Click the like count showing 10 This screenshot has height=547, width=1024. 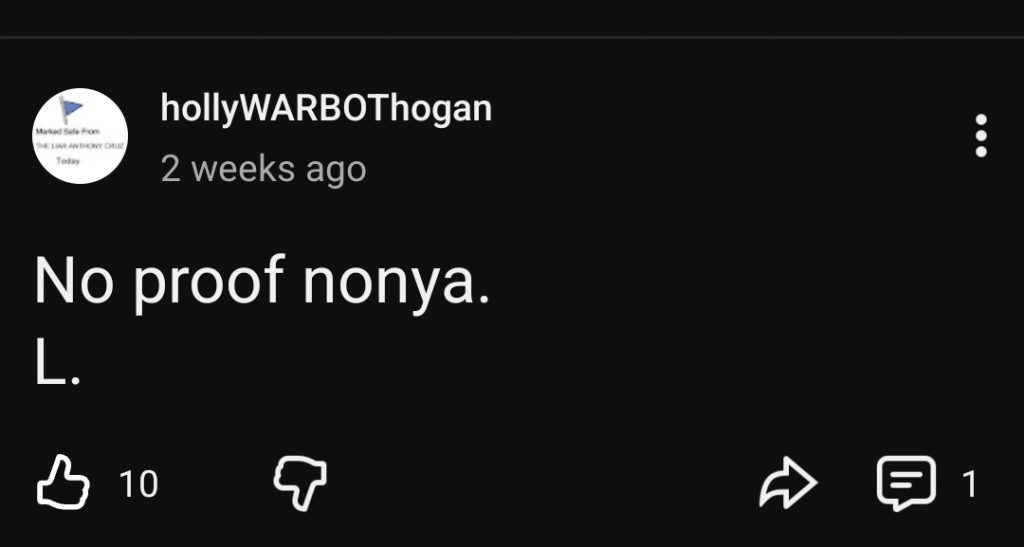pos(138,484)
